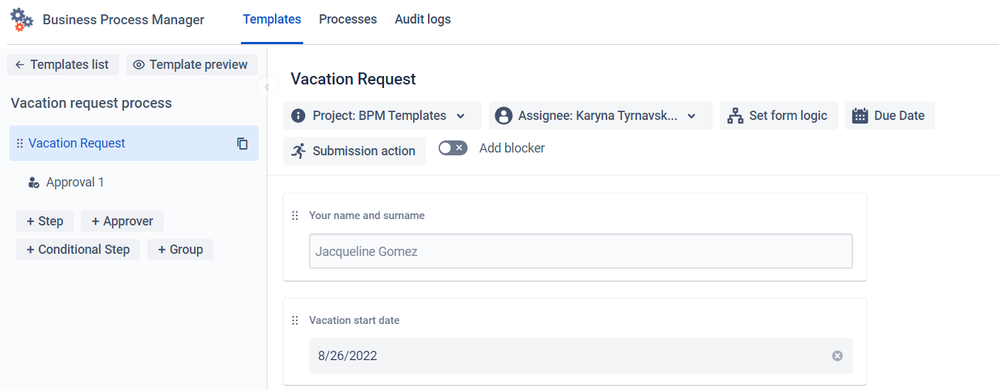Expand the Project: BPM Templates dropdown
The image size is (999, 390).
click(382, 116)
